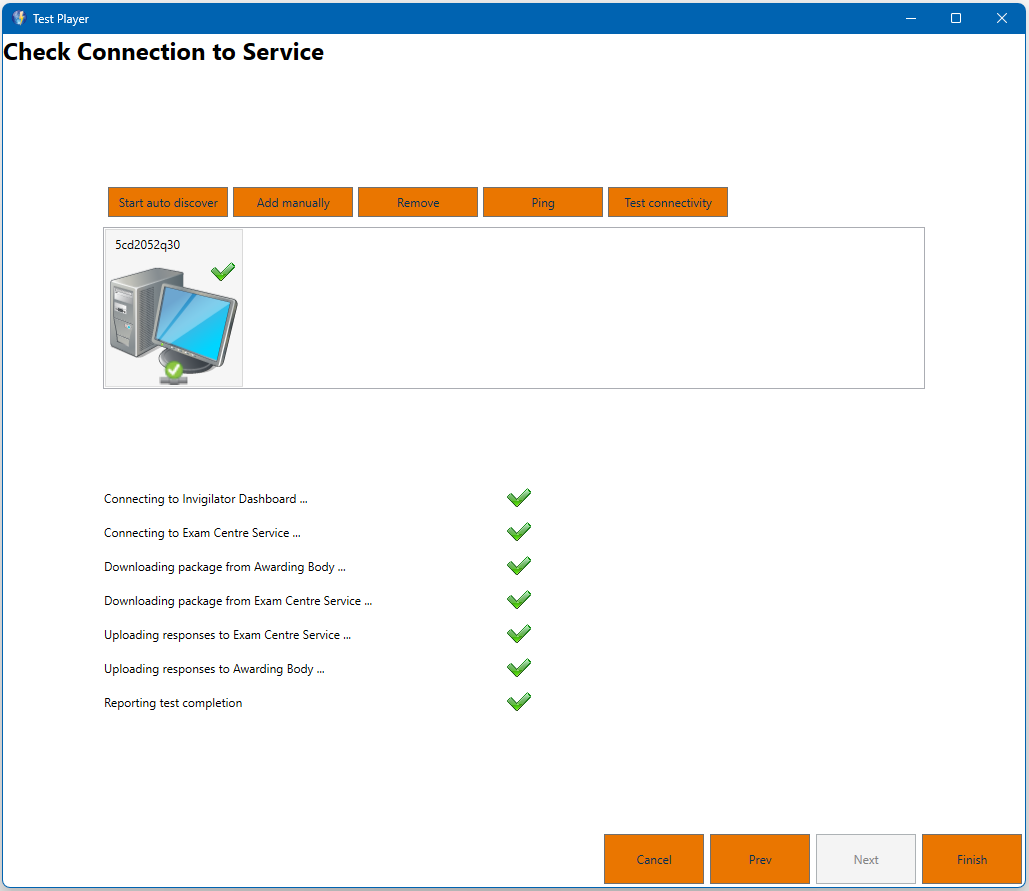Select the 5cd2052q30 machine name label
The image size is (1029, 891).
tap(148, 245)
